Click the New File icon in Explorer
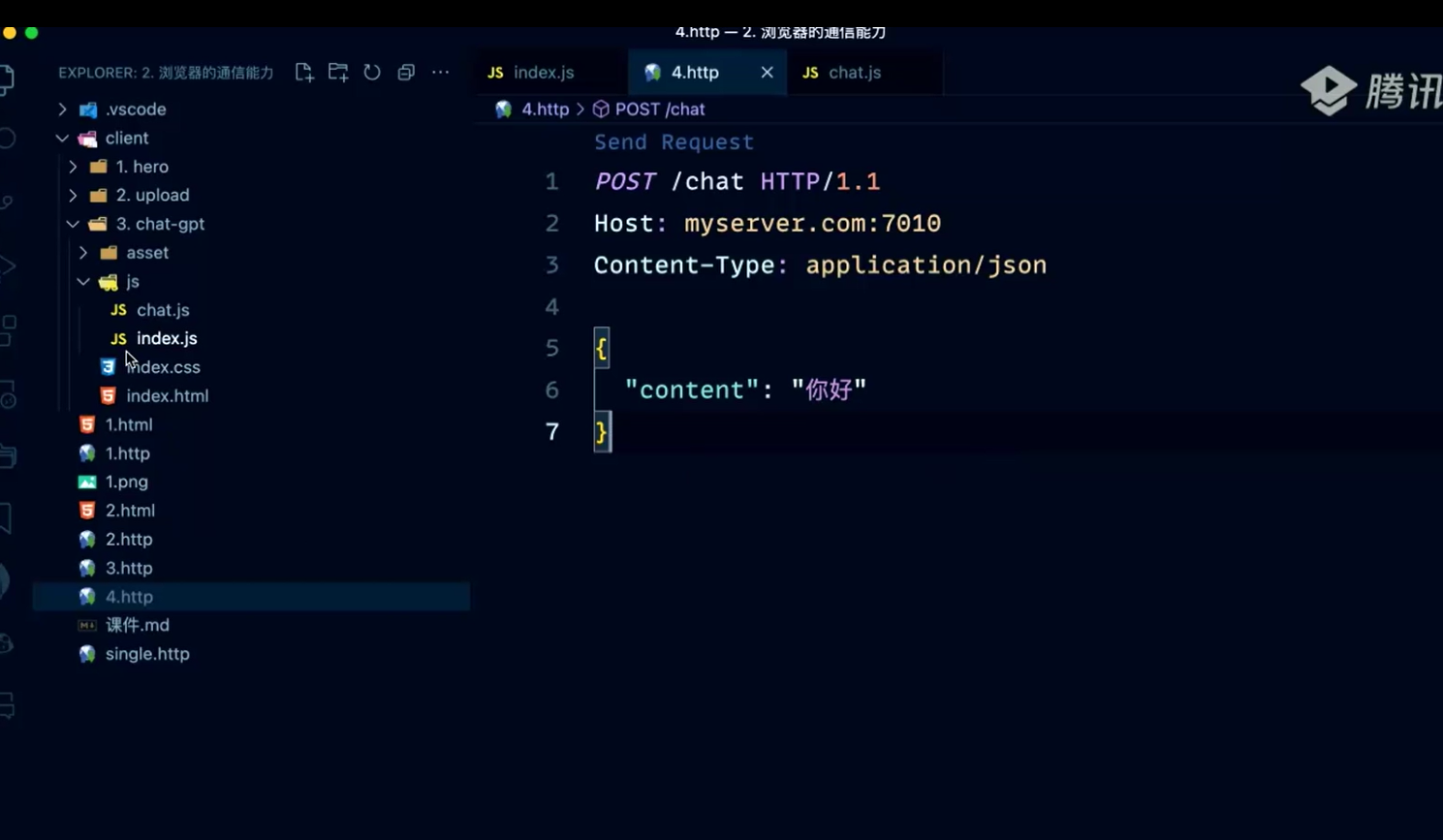 tap(304, 73)
